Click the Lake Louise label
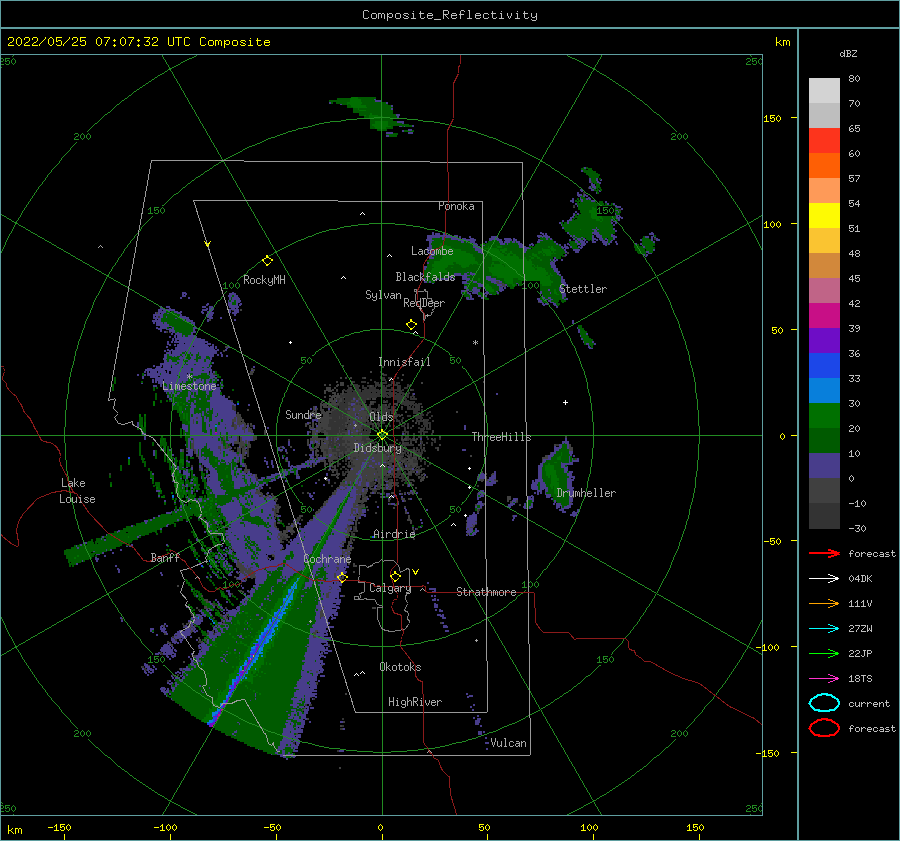Screen dimensions: 900x841 click(x=77, y=491)
